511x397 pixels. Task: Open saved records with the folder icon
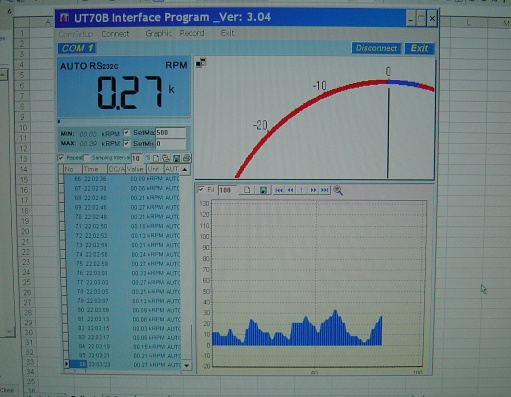pos(166,158)
